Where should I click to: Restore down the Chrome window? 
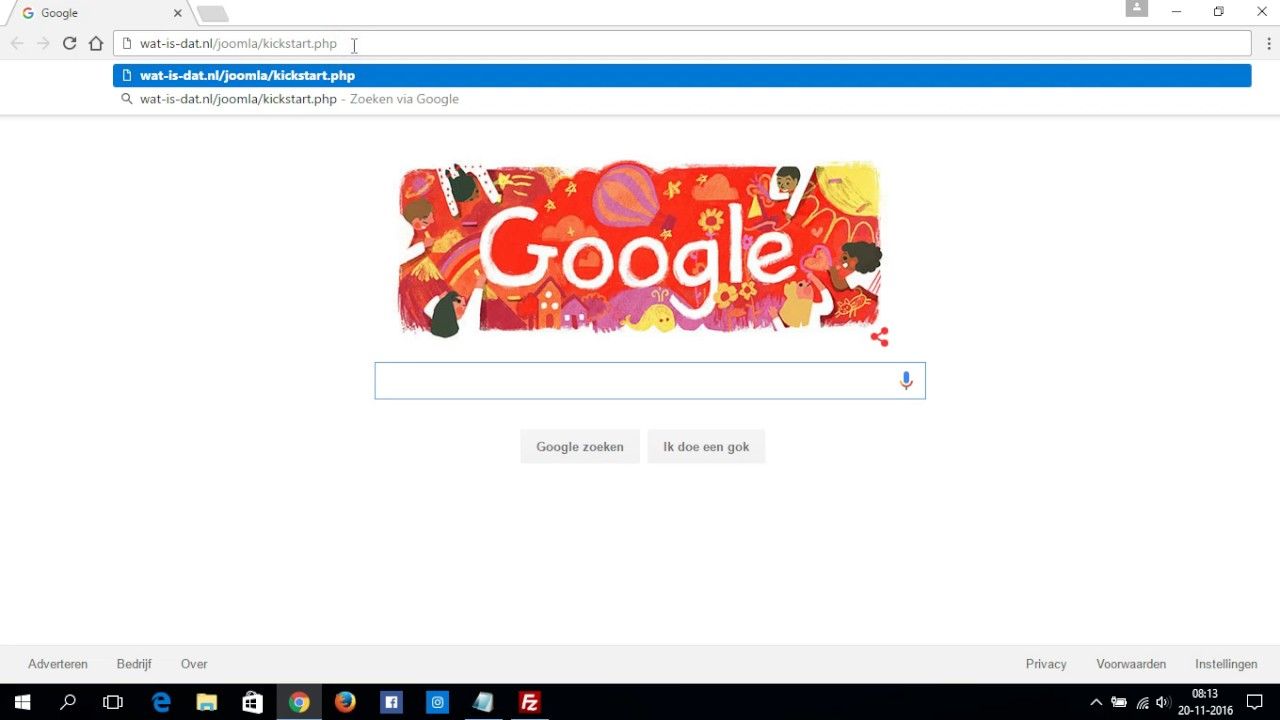pyautogui.click(x=1218, y=12)
